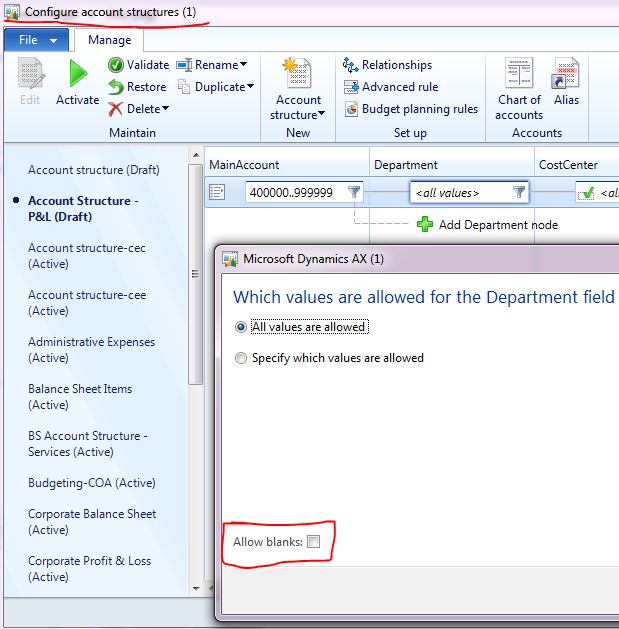Click the MainAccount filter funnel icon

click(x=354, y=192)
